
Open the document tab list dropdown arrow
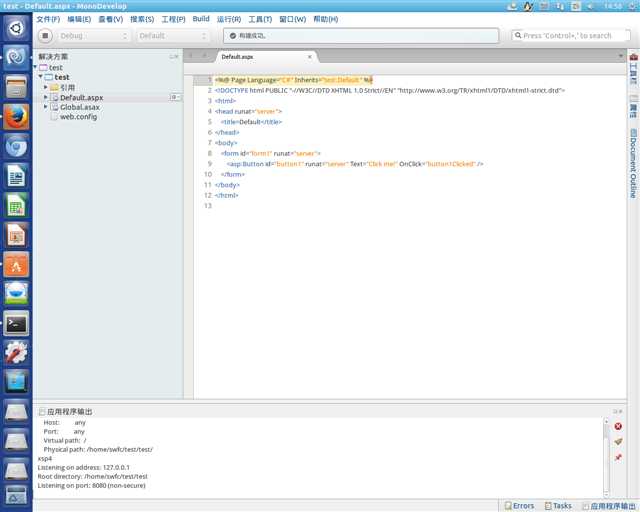(621, 56)
